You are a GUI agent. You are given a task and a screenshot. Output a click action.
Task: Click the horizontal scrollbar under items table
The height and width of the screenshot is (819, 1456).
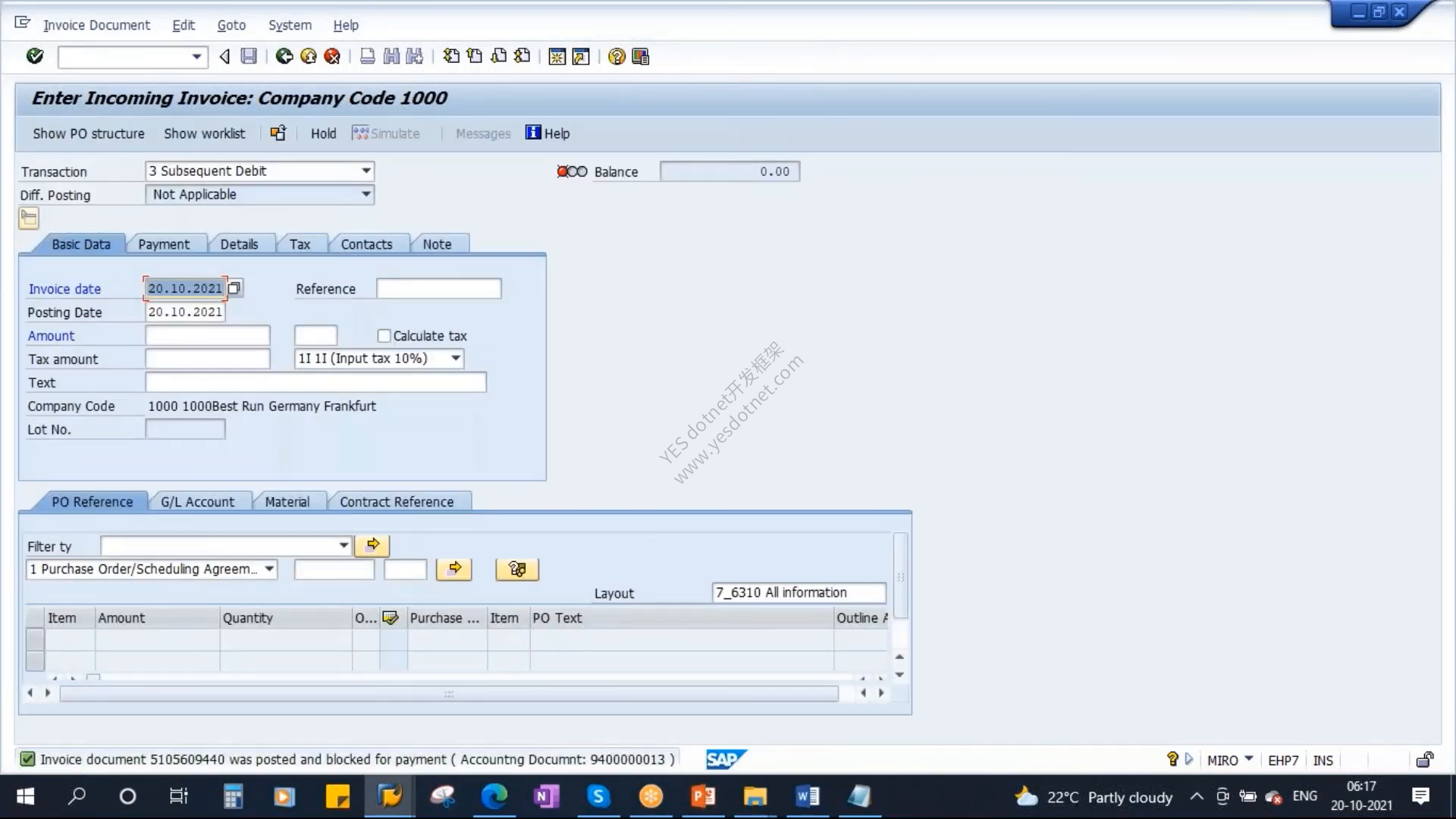pos(449,694)
